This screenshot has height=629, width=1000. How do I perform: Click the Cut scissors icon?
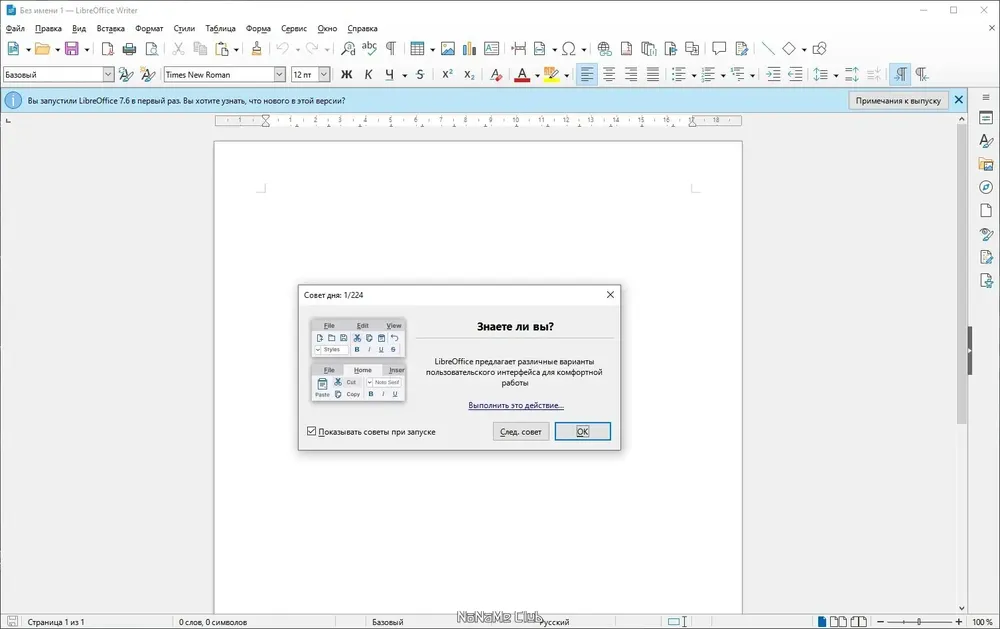(x=179, y=48)
